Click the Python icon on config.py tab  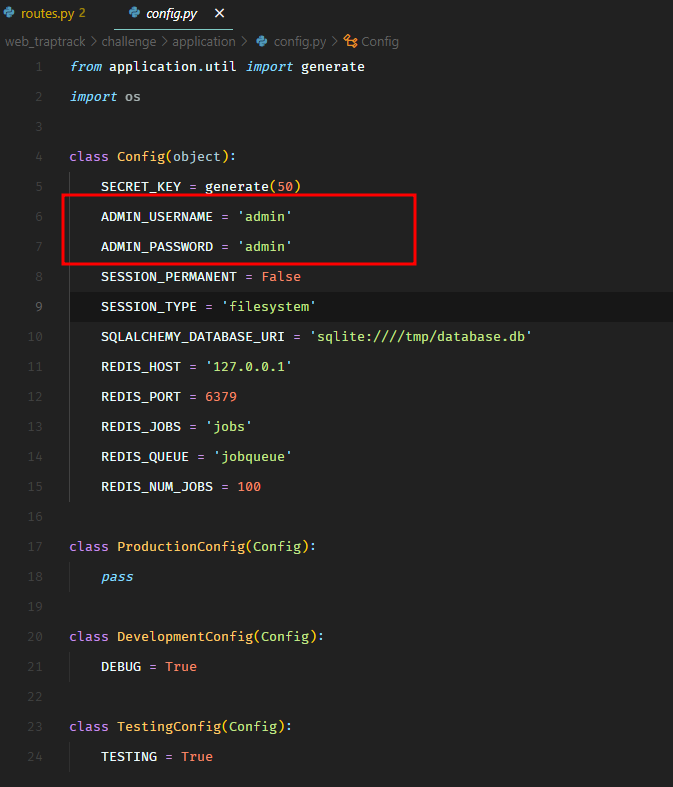pos(135,13)
